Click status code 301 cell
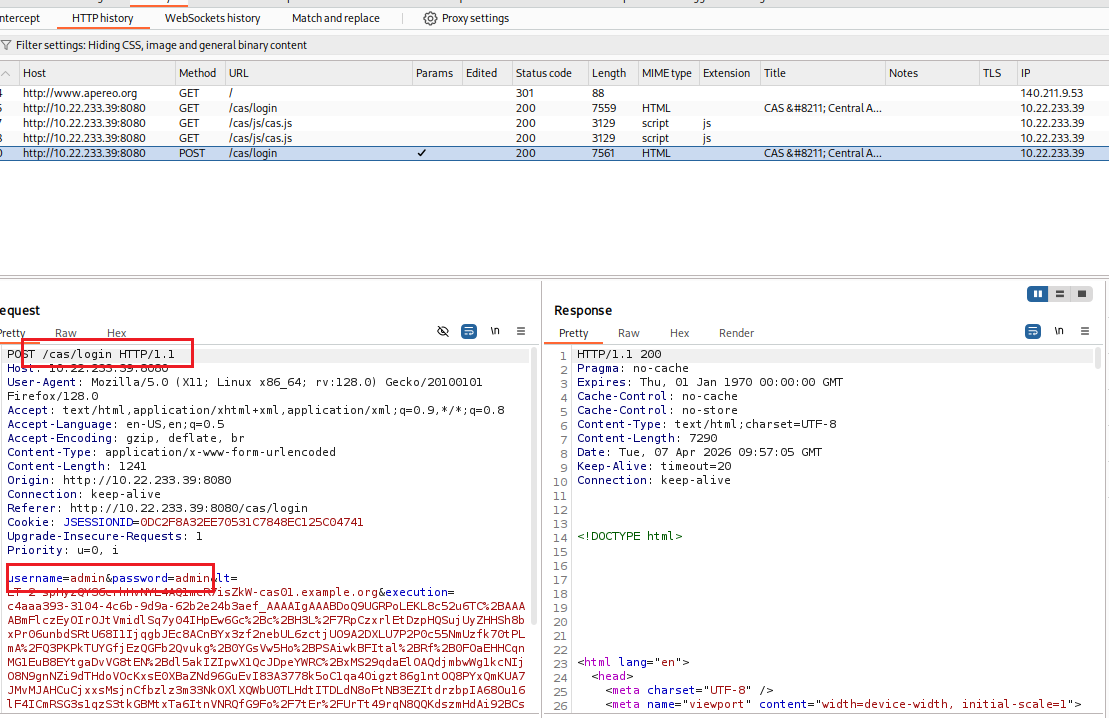1109x718 pixels. [x=526, y=93]
